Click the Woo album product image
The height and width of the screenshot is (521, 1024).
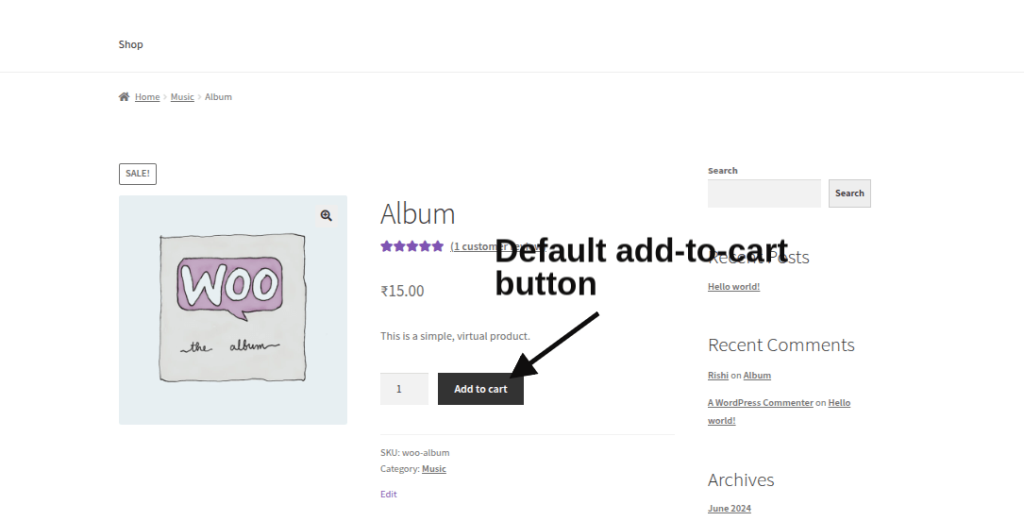pyautogui.click(x=233, y=310)
